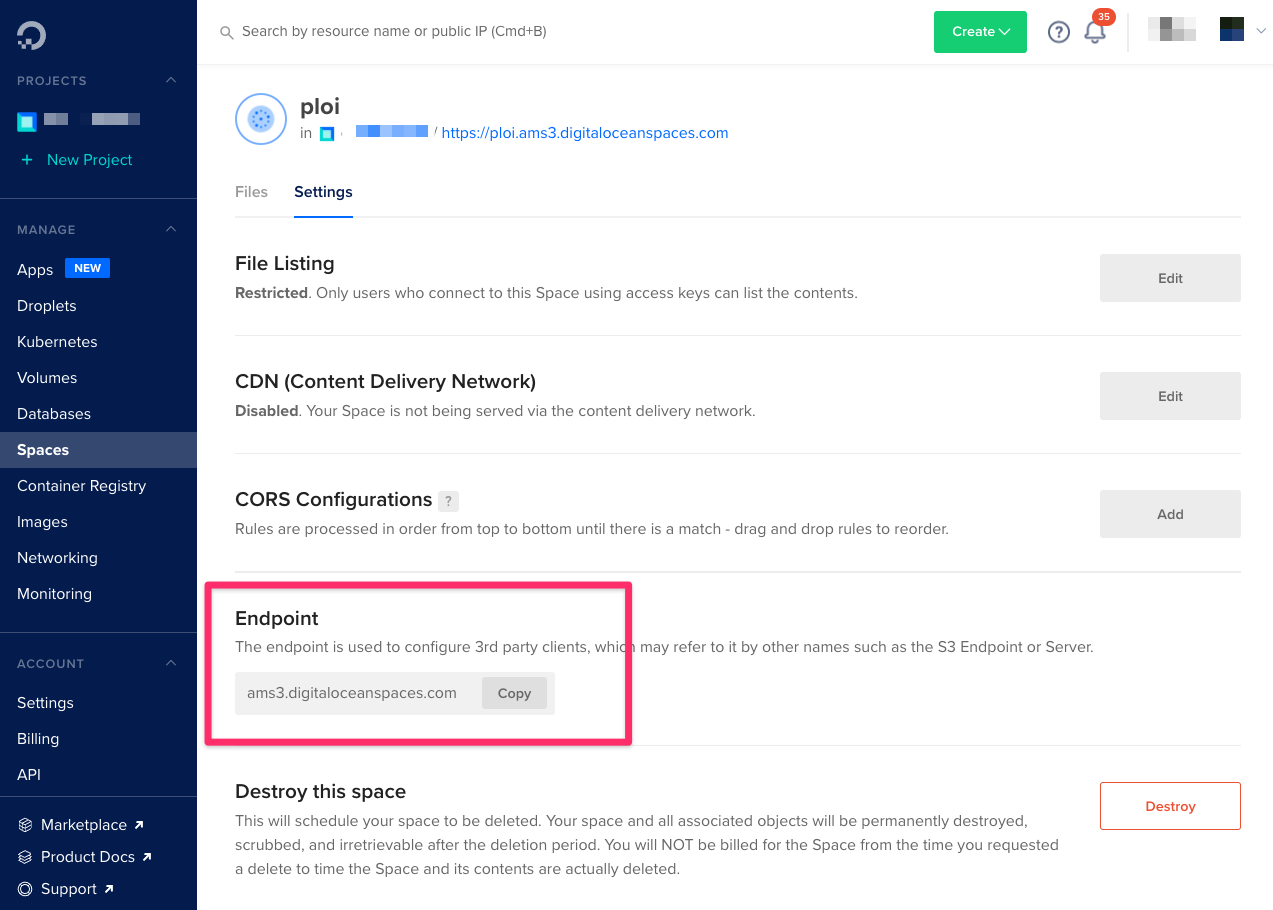1273x910 pixels.
Task: Click the Support lifebuoy icon
Action: pyautogui.click(x=25, y=889)
